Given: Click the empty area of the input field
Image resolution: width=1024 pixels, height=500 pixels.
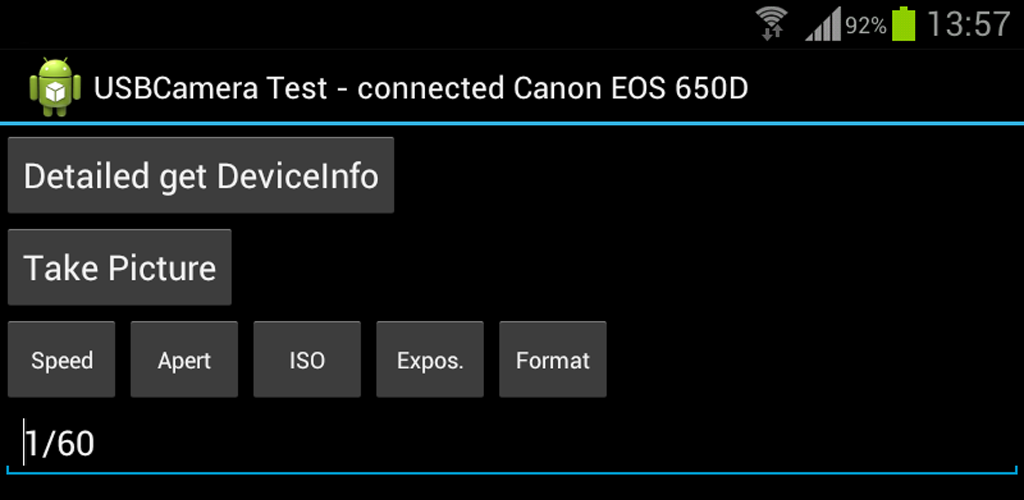Looking at the screenshot, I should [x=555, y=444].
